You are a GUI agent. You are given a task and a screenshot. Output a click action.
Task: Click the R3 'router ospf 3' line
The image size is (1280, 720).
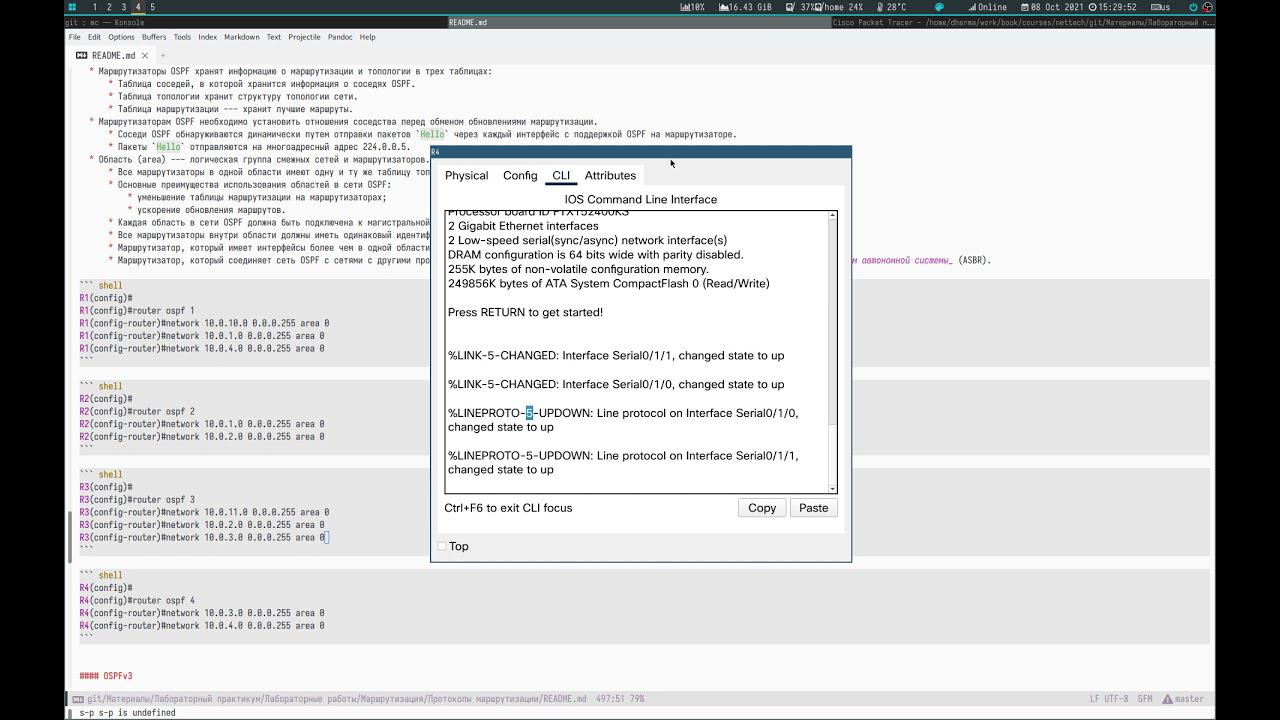[x=137, y=500]
